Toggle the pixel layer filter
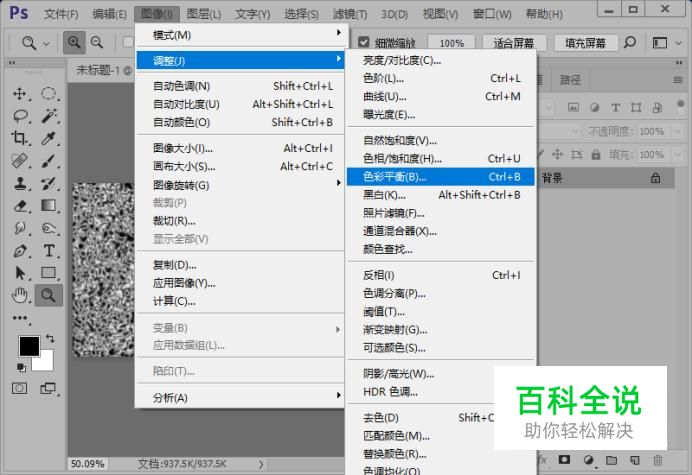Screen dimensions: 692x475 [x=573, y=107]
